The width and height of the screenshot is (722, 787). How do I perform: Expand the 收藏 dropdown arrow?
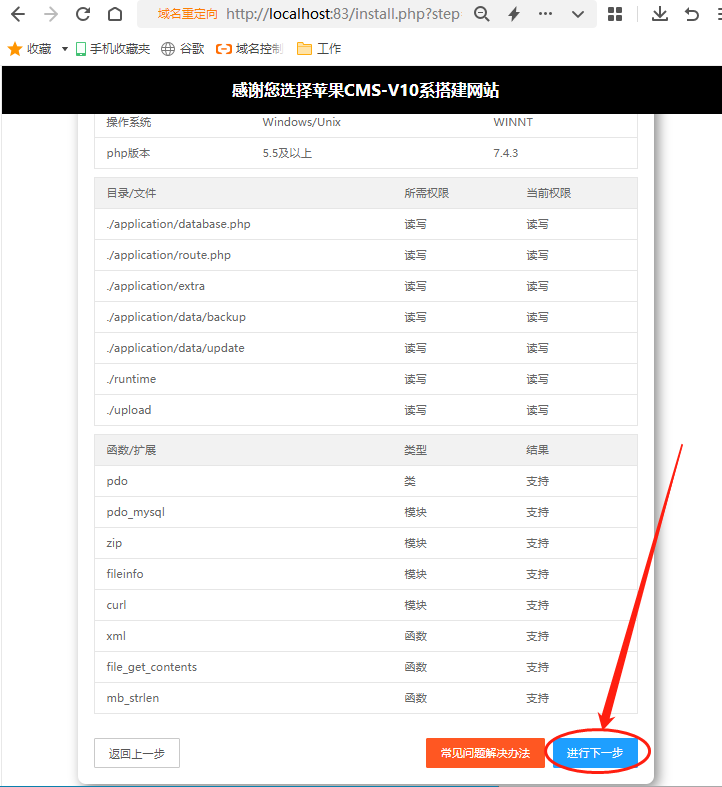coord(65,49)
